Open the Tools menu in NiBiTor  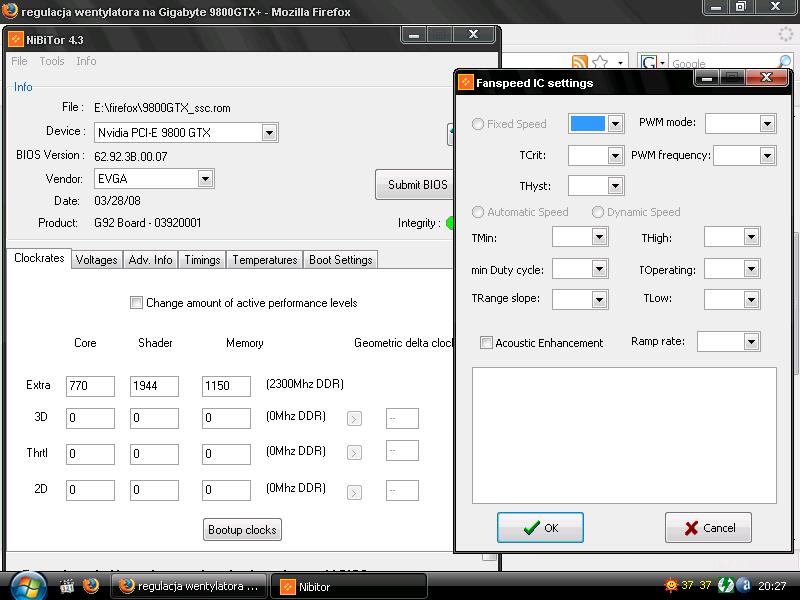pyautogui.click(x=52, y=61)
